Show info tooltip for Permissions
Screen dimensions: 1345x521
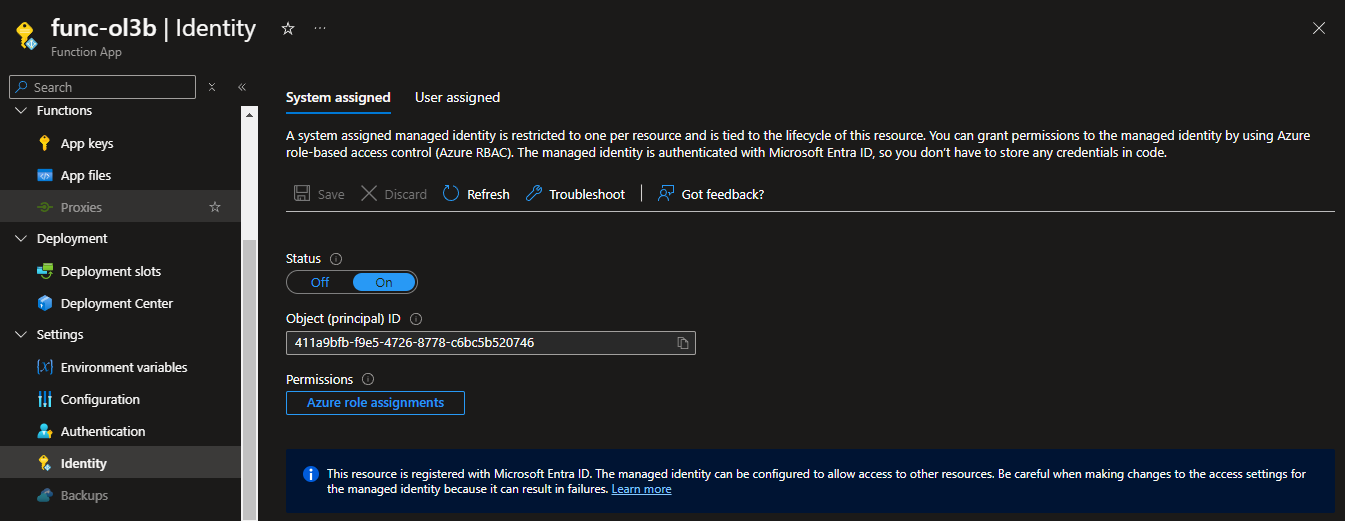[x=368, y=379]
